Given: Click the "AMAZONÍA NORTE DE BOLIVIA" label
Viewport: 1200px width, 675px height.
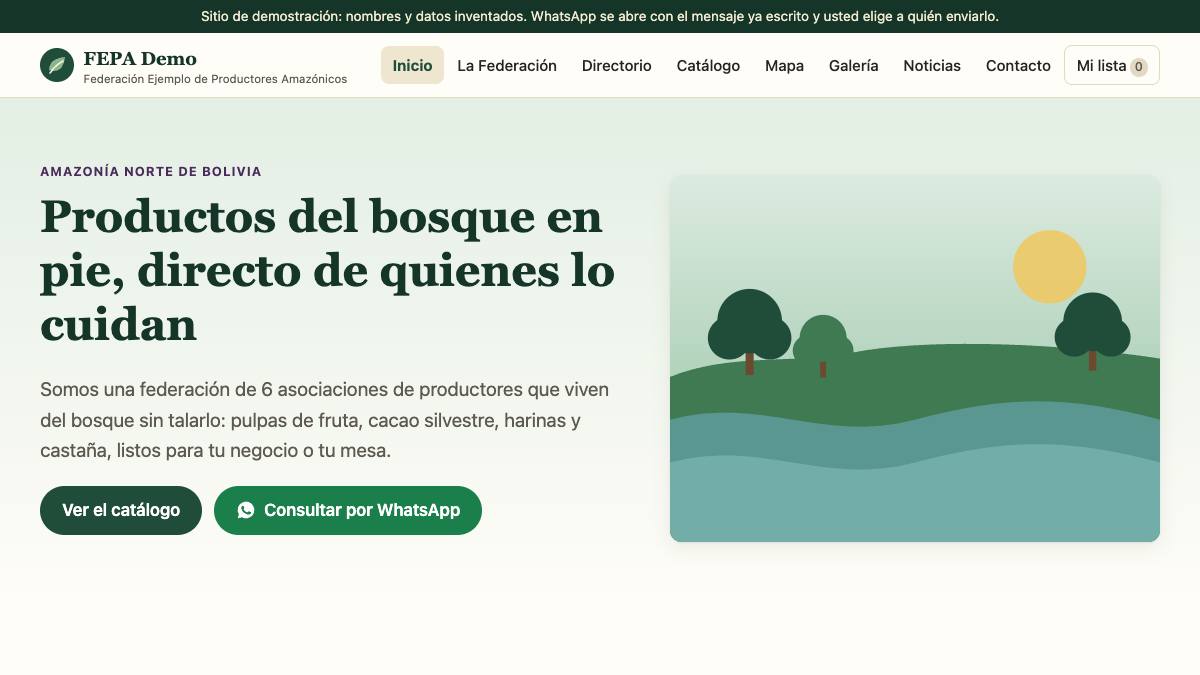Looking at the screenshot, I should [x=151, y=171].
